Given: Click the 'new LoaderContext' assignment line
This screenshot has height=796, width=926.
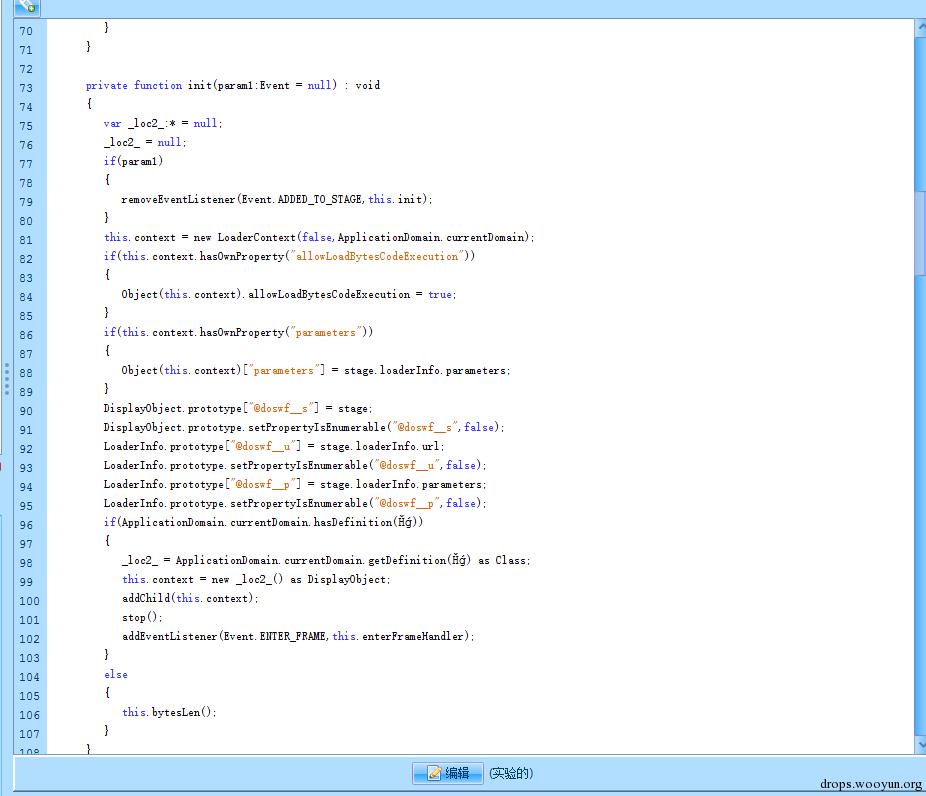Looking at the screenshot, I should click(x=319, y=238).
